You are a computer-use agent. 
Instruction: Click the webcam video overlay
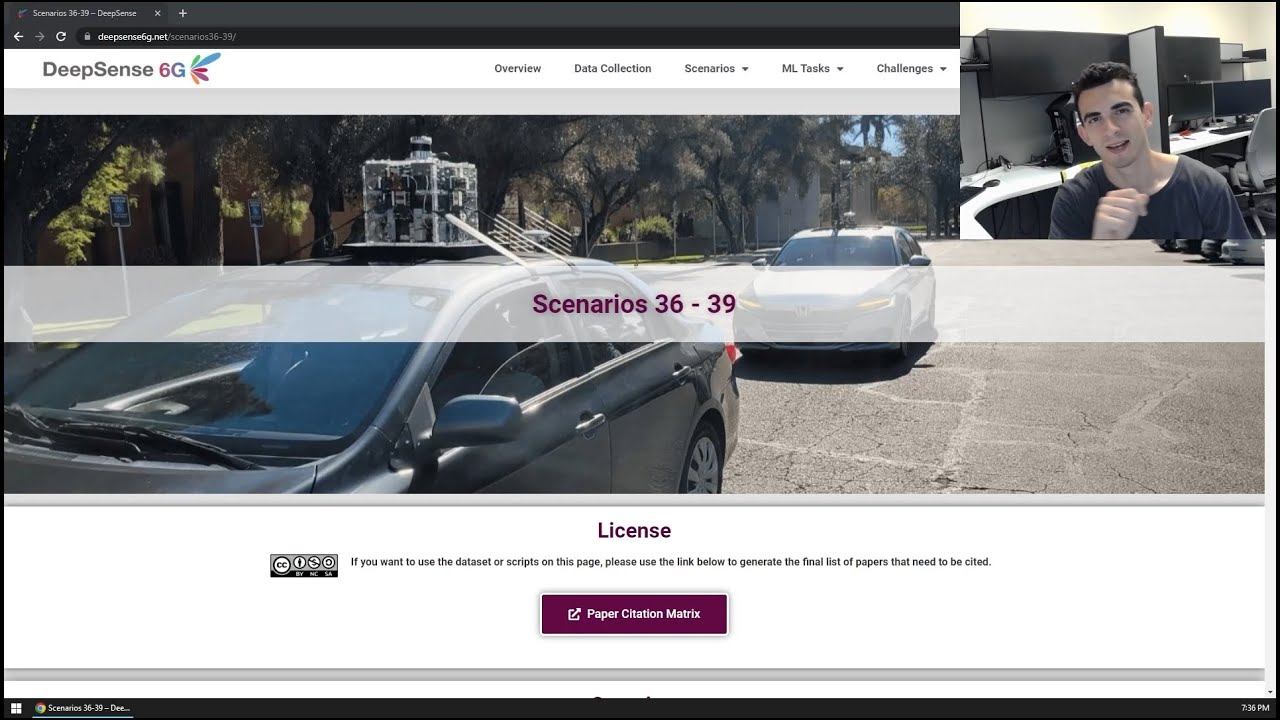pyautogui.click(x=1120, y=120)
